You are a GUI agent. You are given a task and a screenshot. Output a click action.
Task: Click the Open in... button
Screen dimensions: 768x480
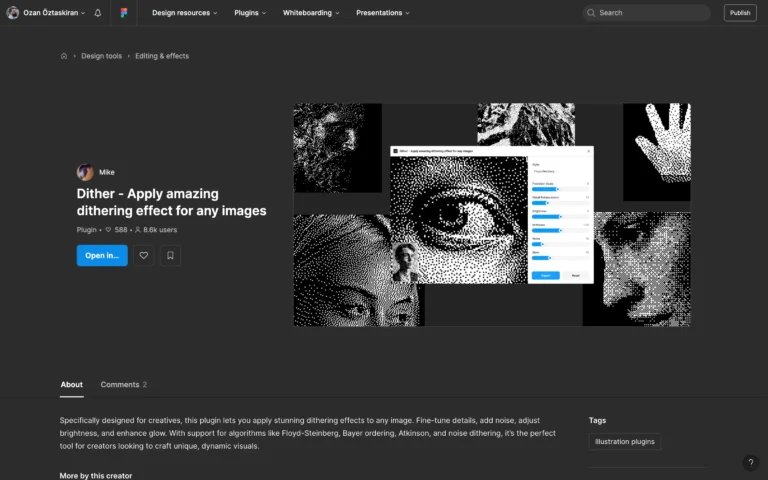[102, 255]
